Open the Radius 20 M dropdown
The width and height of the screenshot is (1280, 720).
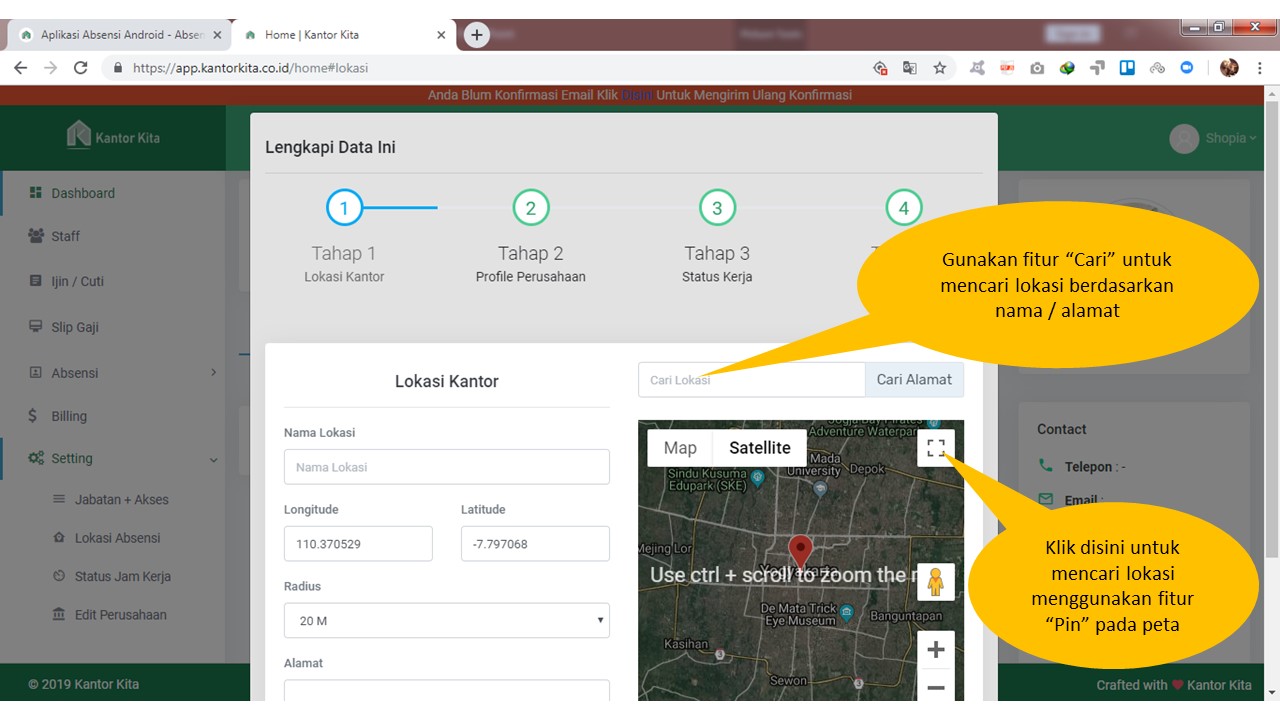(x=446, y=621)
